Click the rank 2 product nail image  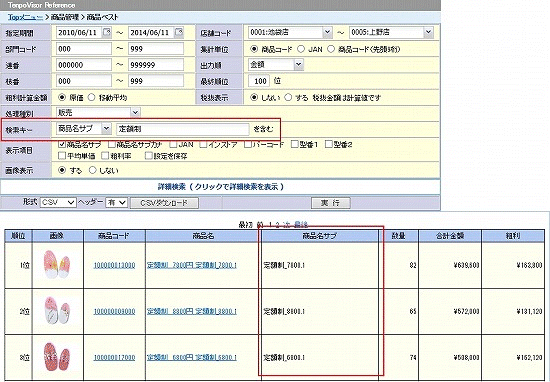pos(58,310)
